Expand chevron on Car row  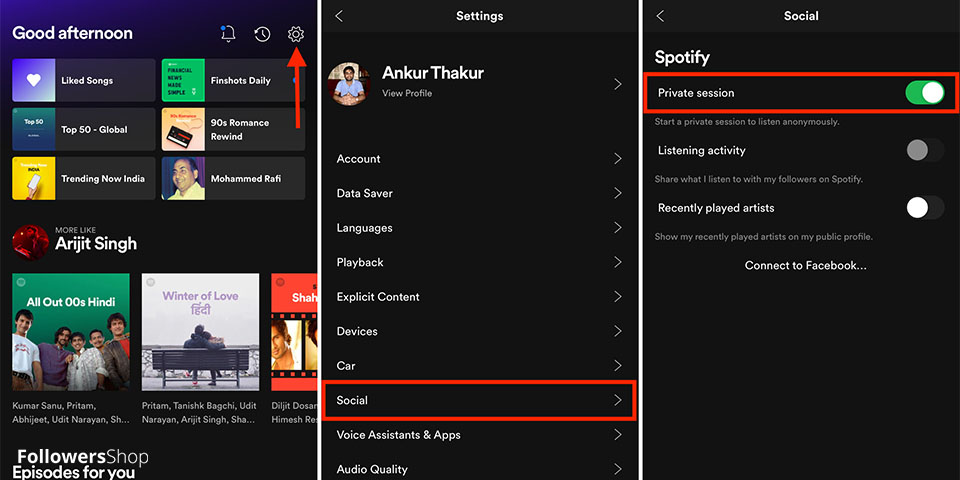[x=618, y=366]
